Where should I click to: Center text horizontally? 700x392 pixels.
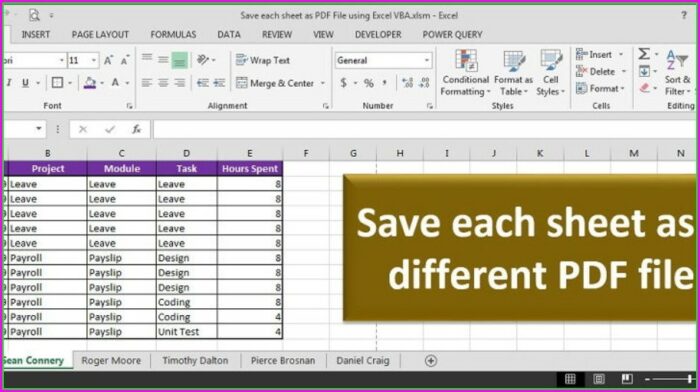pyautogui.click(x=163, y=83)
